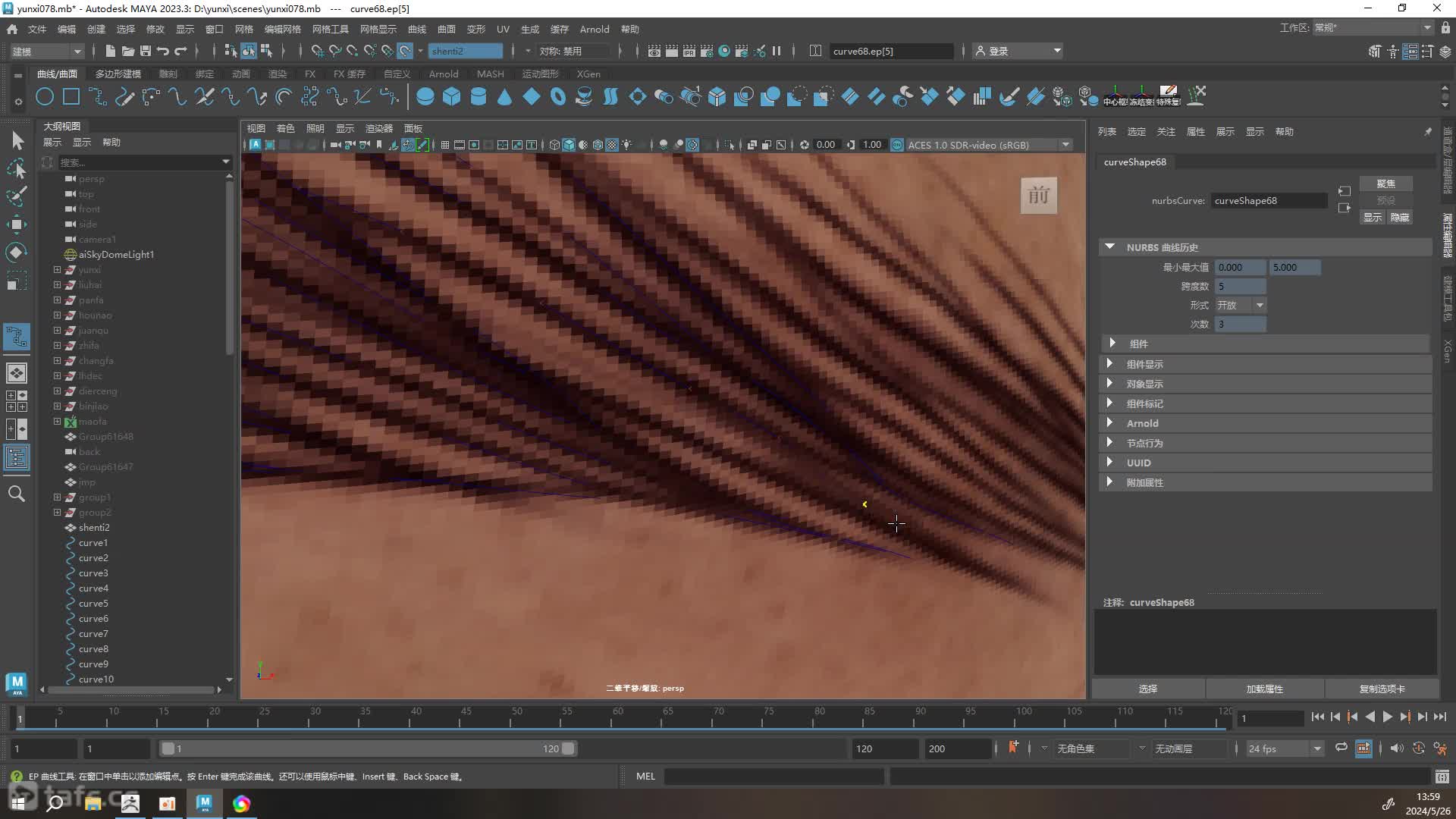Open the viewport 着色 menu
This screenshot has width=1456, height=819.
[286, 128]
